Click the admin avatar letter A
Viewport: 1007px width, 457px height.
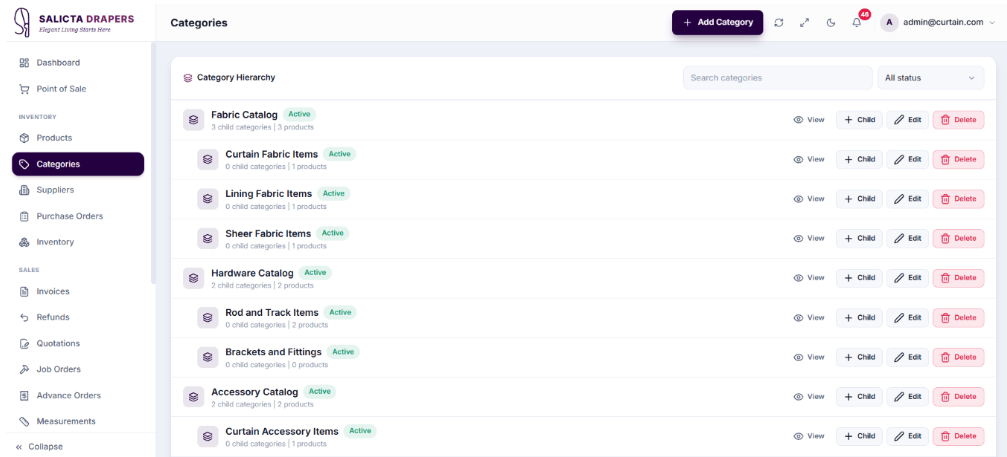(889, 22)
